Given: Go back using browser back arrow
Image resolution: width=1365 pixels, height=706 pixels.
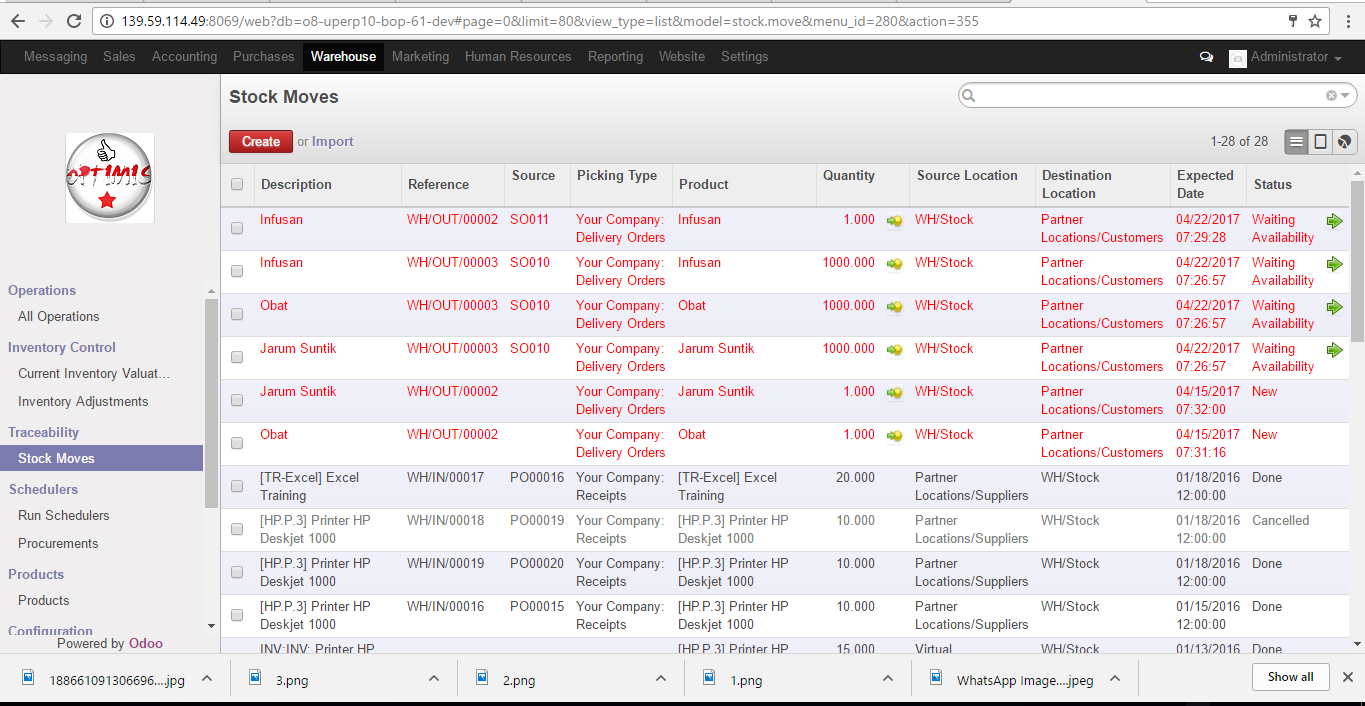Looking at the screenshot, I should 19,20.
